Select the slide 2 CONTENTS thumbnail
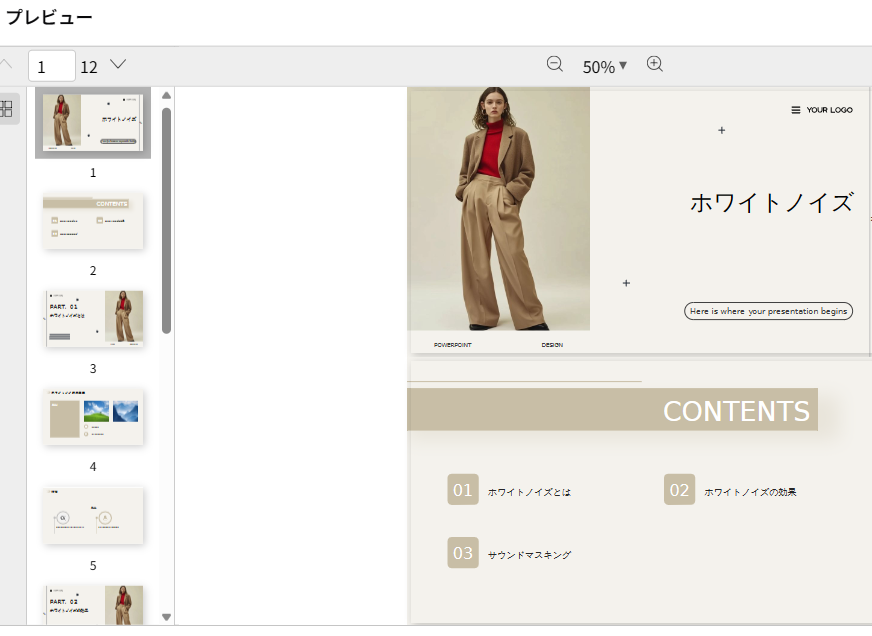The height and width of the screenshot is (636, 872). (93, 221)
